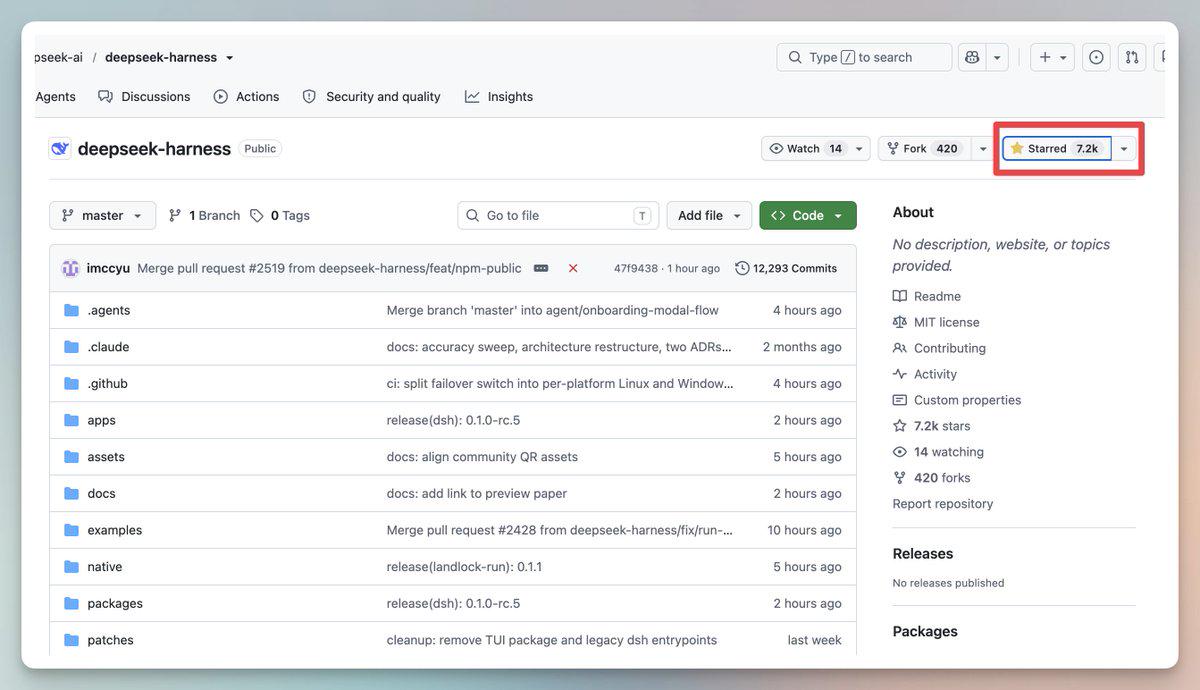1200x690 pixels.
Task: Open the .github folder
Action: click(x=107, y=384)
